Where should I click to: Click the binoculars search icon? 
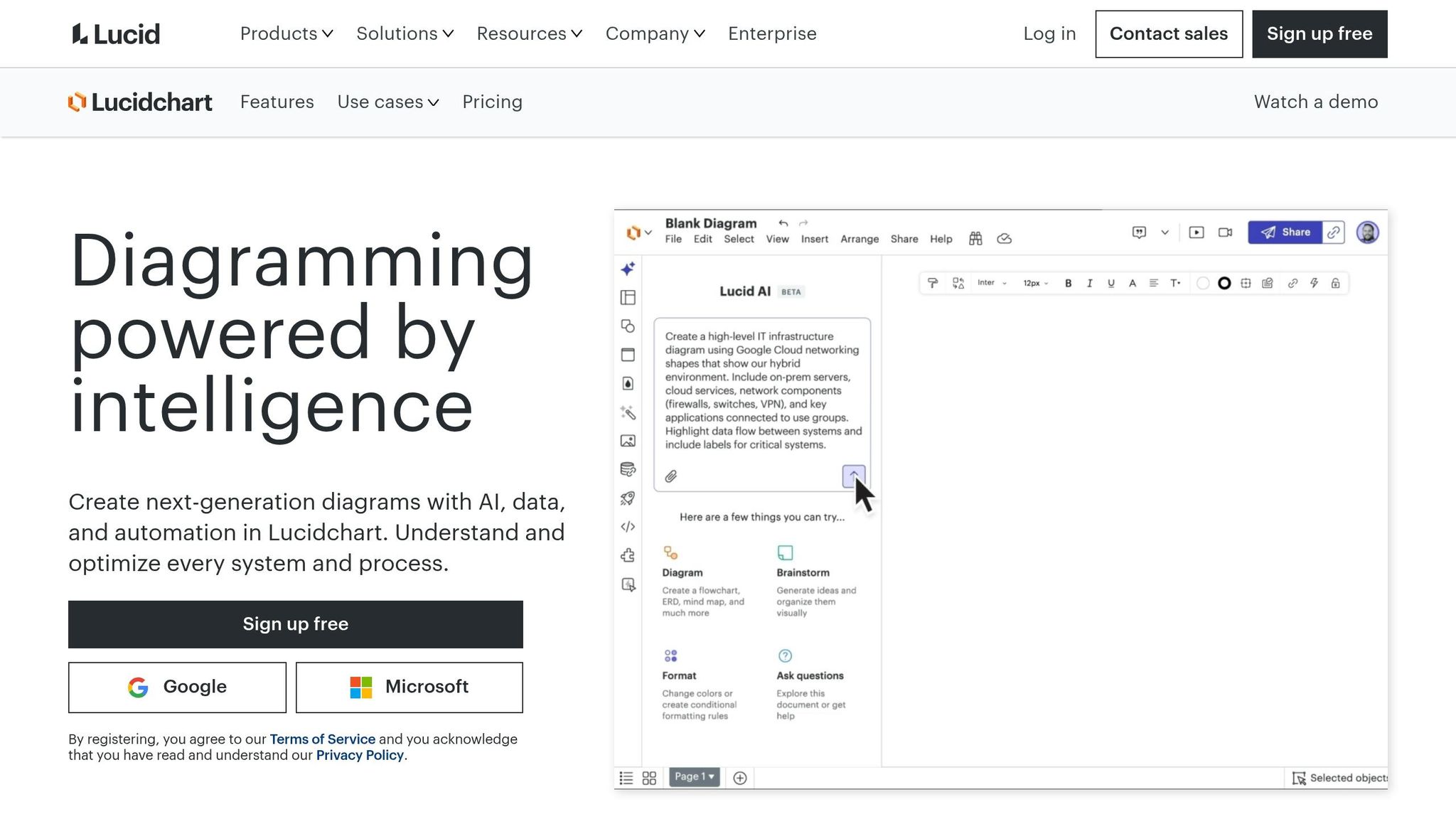(x=975, y=239)
